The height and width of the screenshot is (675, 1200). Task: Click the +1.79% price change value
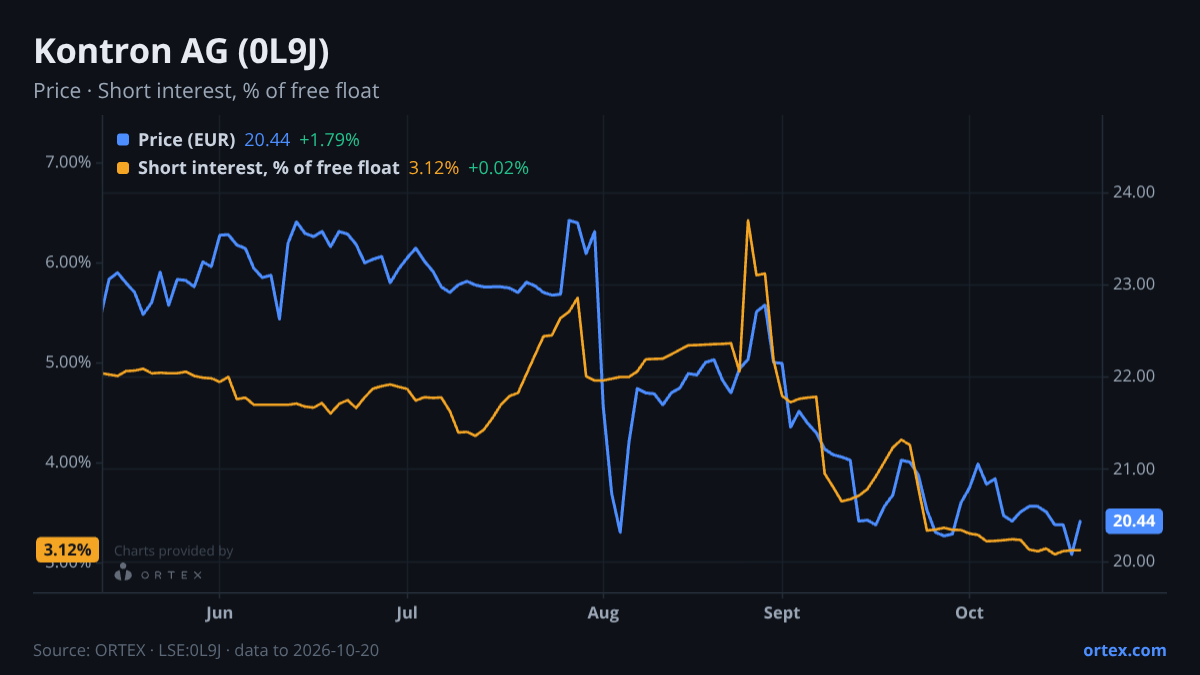click(329, 140)
